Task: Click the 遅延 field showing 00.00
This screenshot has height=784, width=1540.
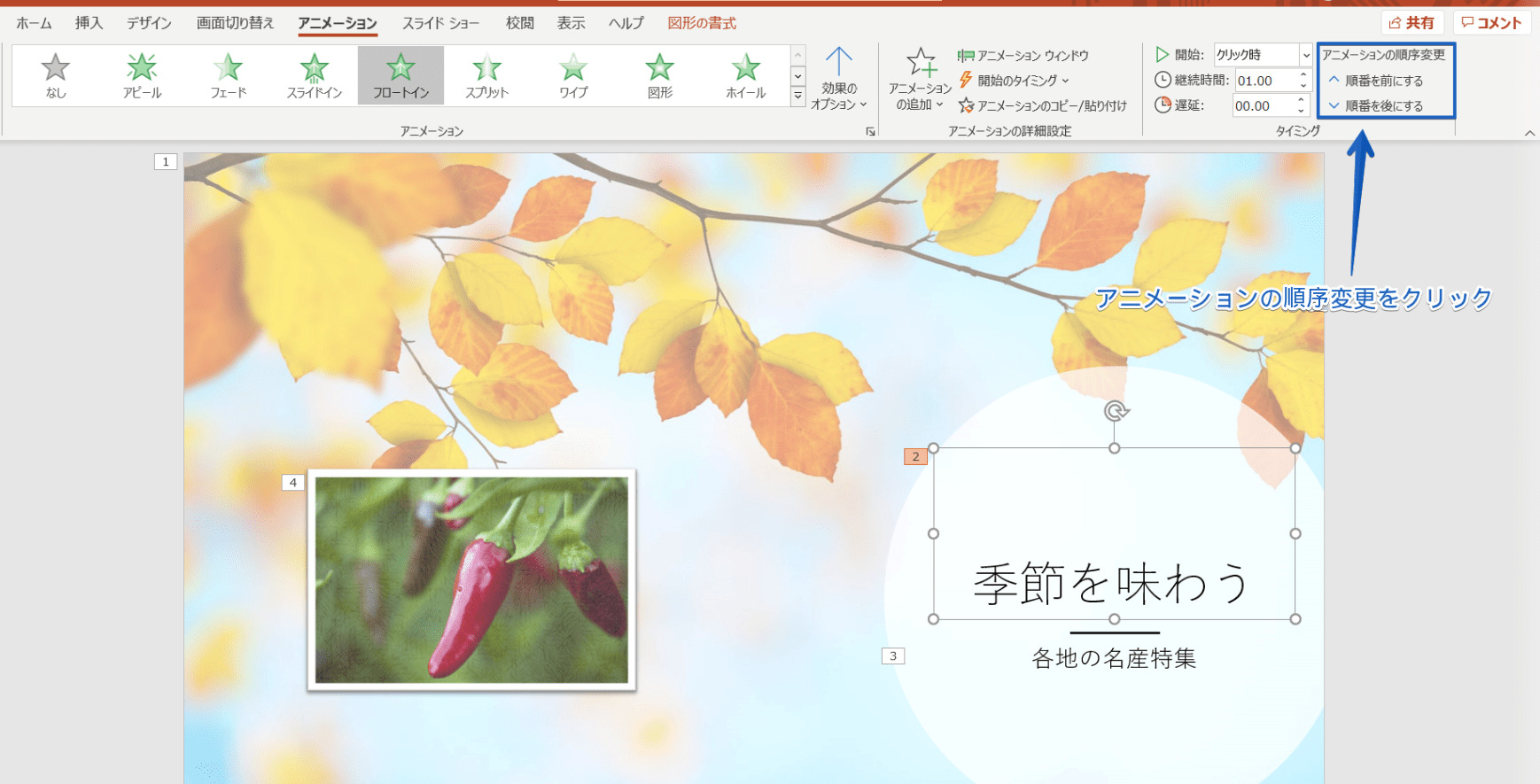Action: tap(1264, 105)
